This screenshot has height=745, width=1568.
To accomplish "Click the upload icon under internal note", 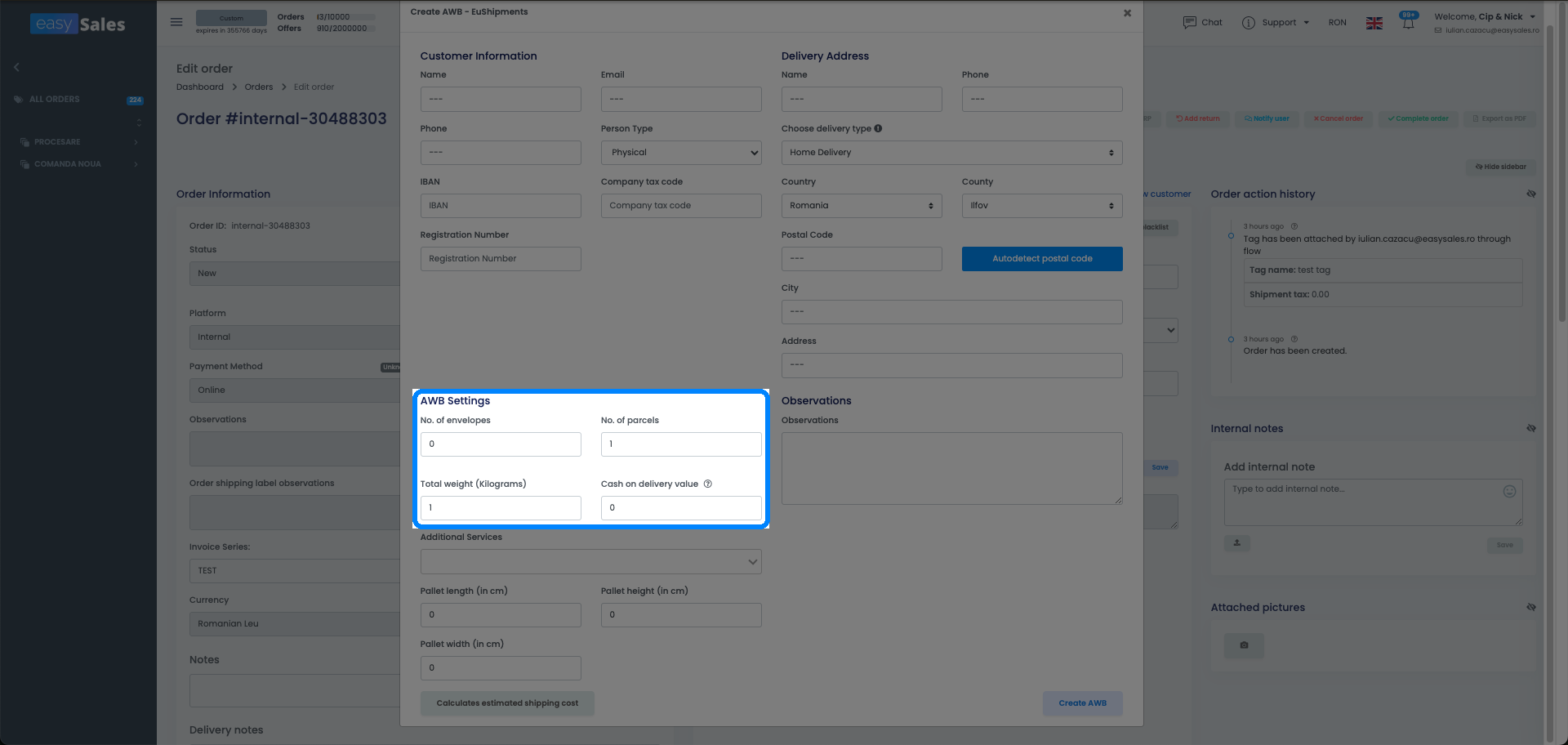I will (1236, 543).
